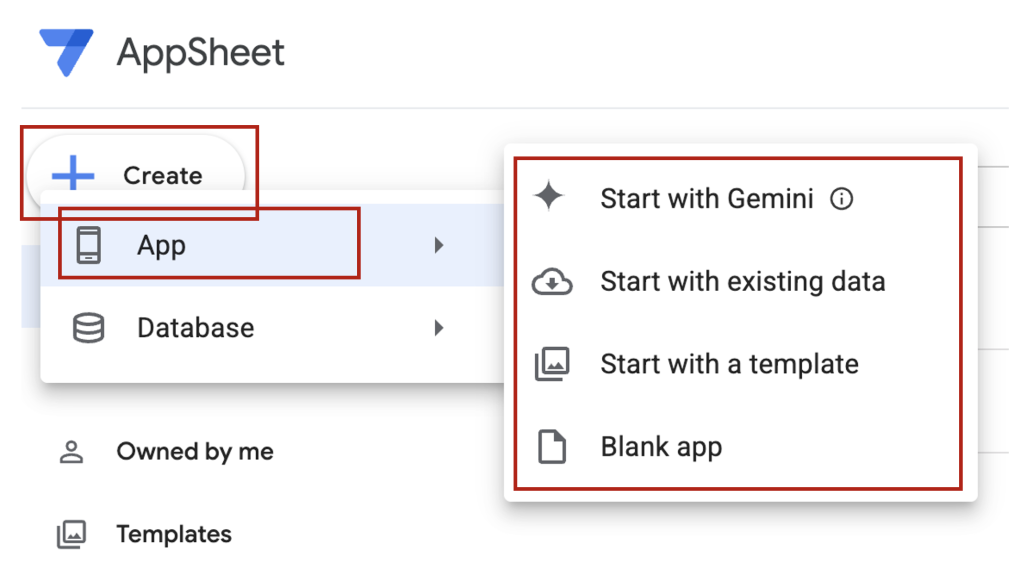
Task: Click the Gemini sparkle icon
Action: (550, 198)
